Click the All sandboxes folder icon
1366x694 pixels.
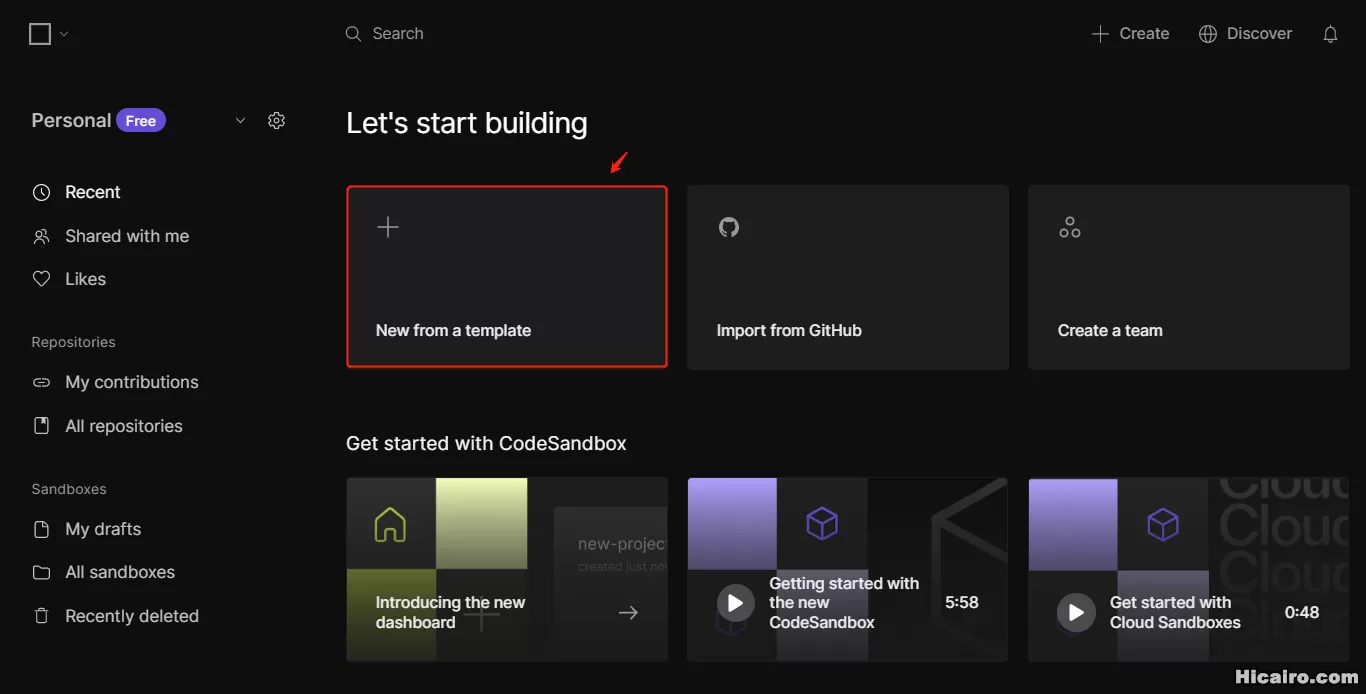point(41,572)
